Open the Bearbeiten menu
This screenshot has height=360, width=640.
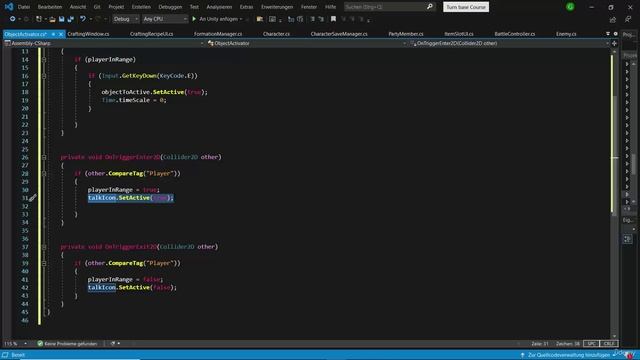[x=50, y=7]
